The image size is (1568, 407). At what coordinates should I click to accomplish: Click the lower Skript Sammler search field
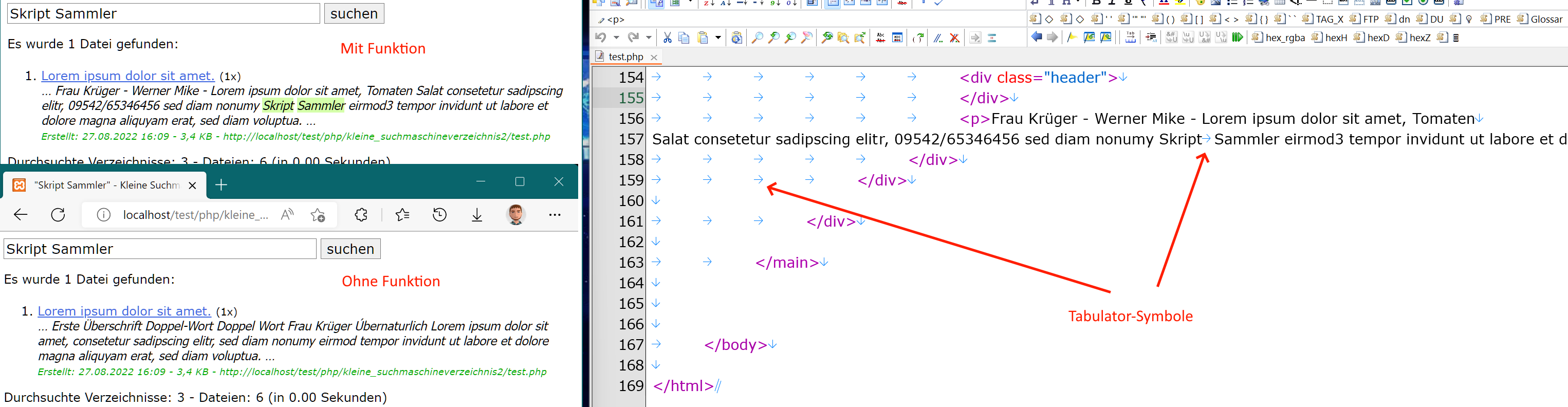click(160, 249)
